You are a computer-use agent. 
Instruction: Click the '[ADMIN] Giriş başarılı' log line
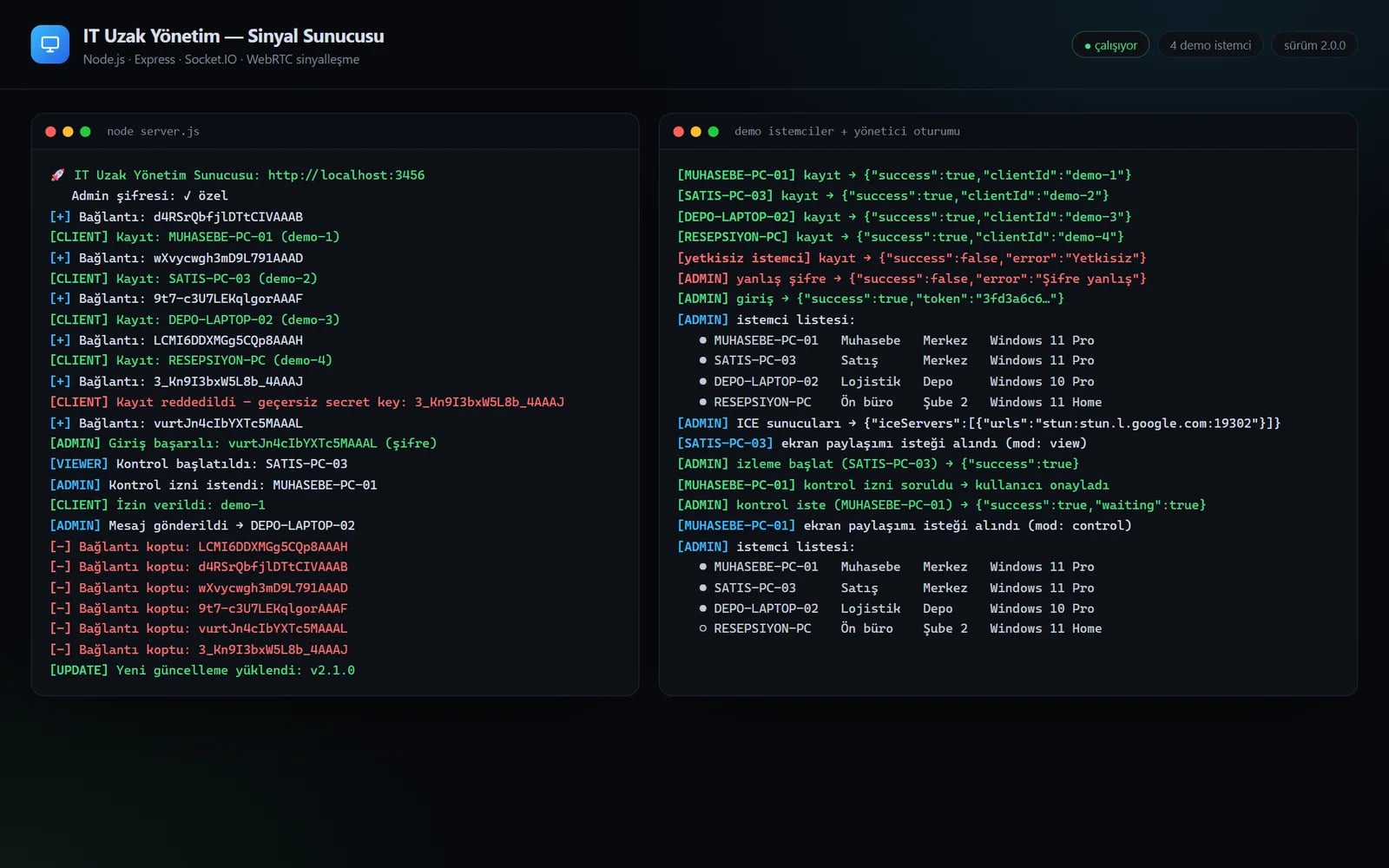pos(243,444)
